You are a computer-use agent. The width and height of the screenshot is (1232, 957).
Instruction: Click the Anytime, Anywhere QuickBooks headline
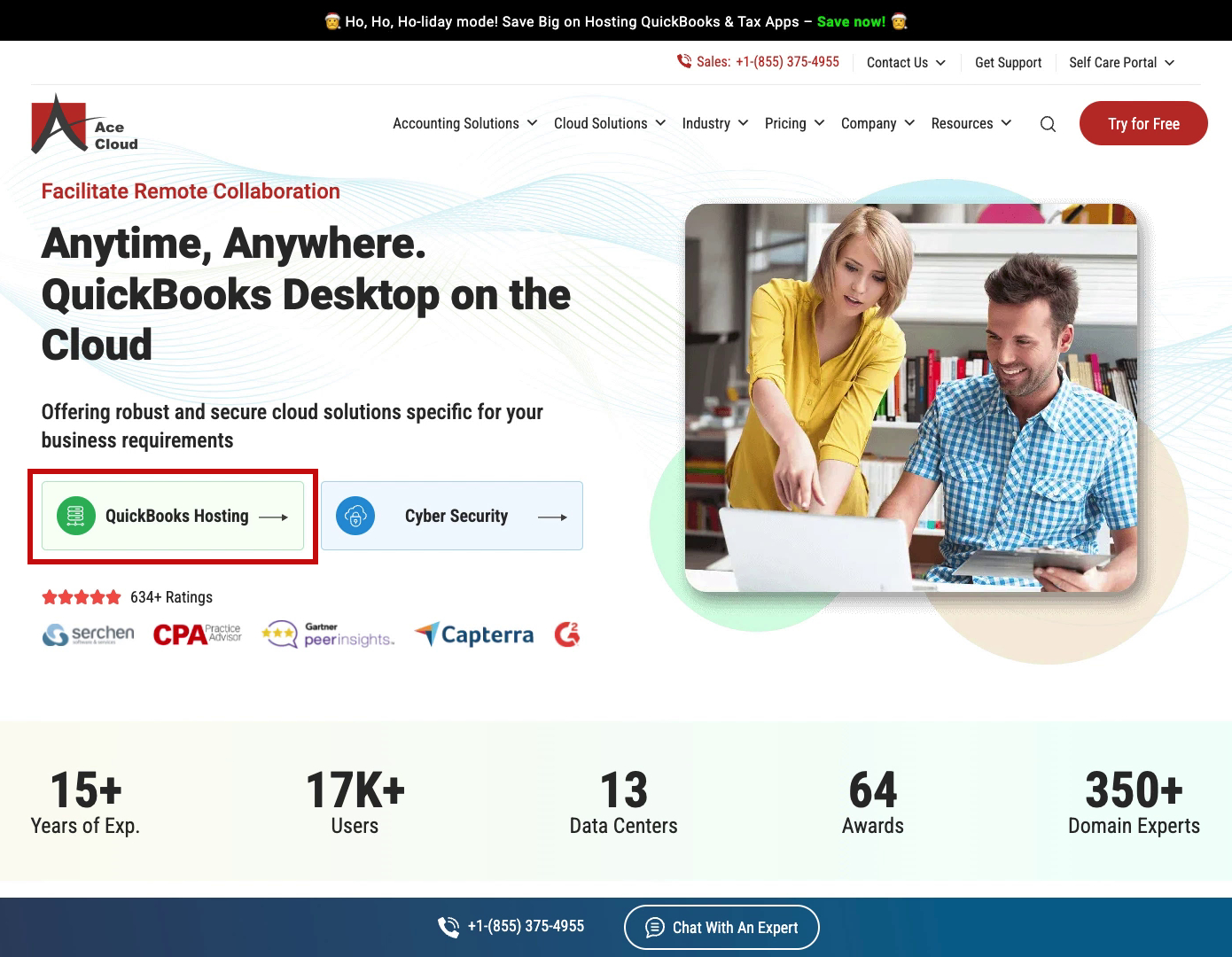306,294
